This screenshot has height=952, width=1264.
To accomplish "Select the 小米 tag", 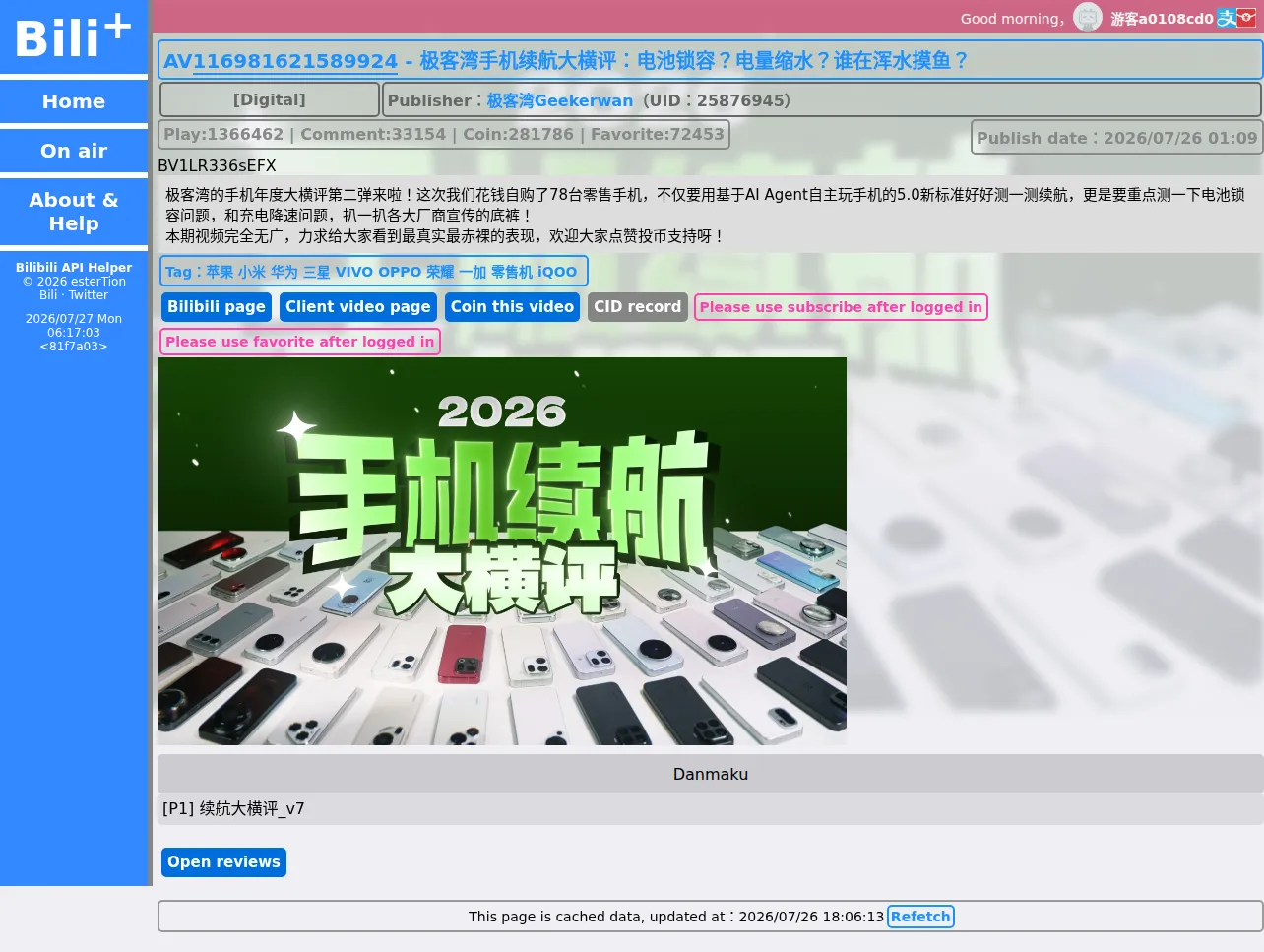I will pos(252,272).
